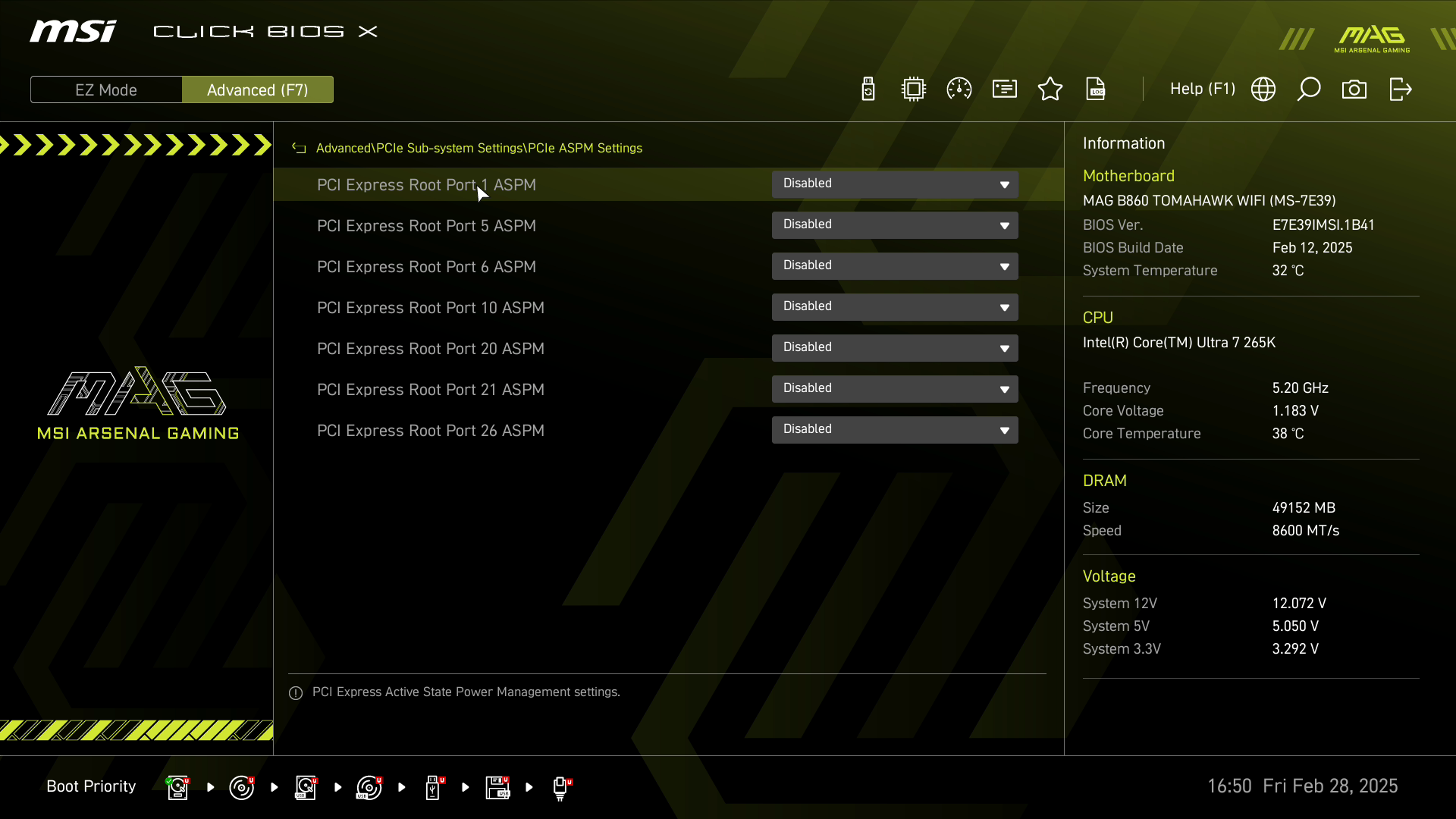Open the speedometer gauge icon
1456x819 pixels.
959,89
